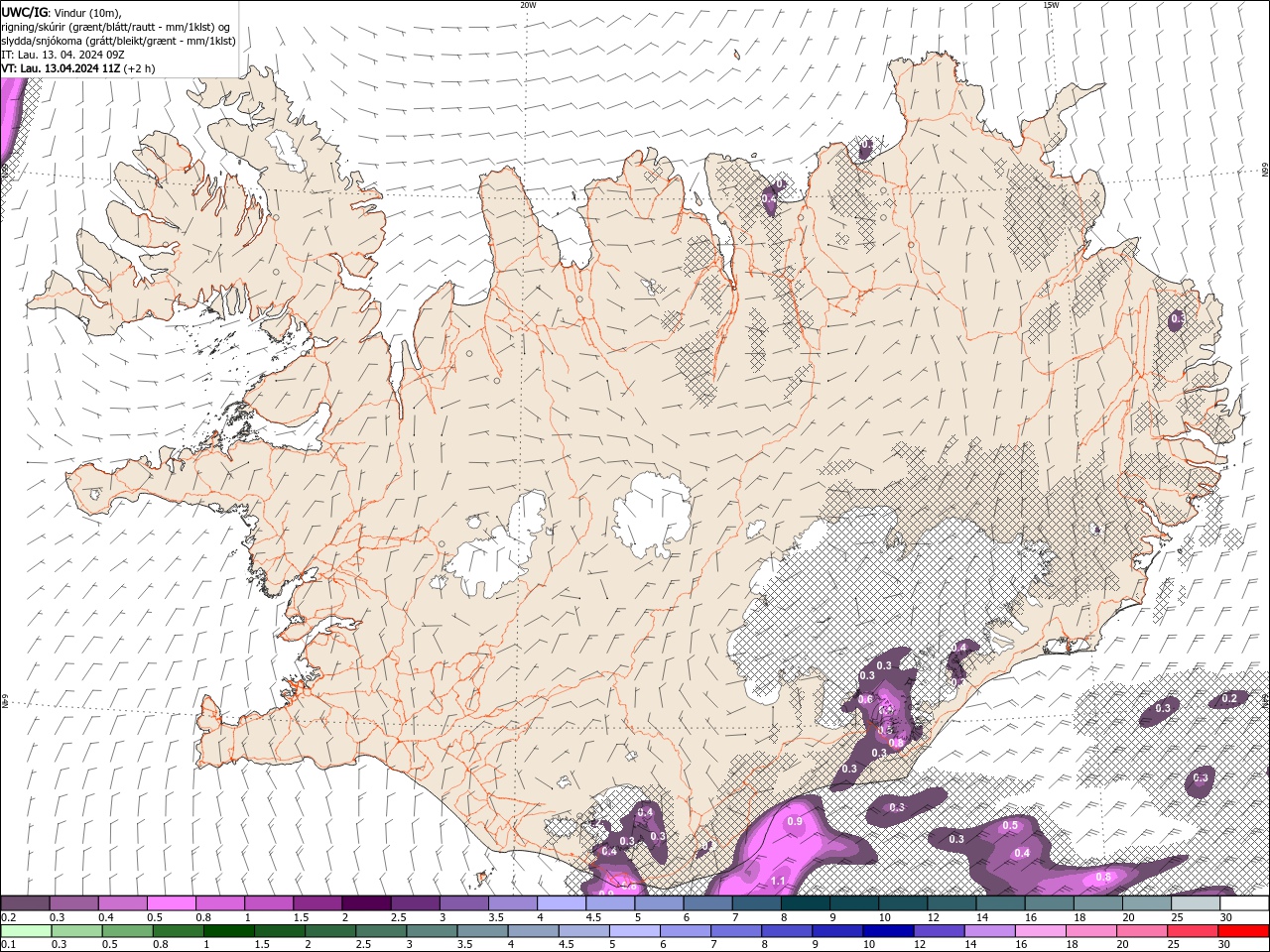
Task: Click the initial time 'IT: Lau. 13. 04. 2024 09Z'
Action: (x=63, y=55)
